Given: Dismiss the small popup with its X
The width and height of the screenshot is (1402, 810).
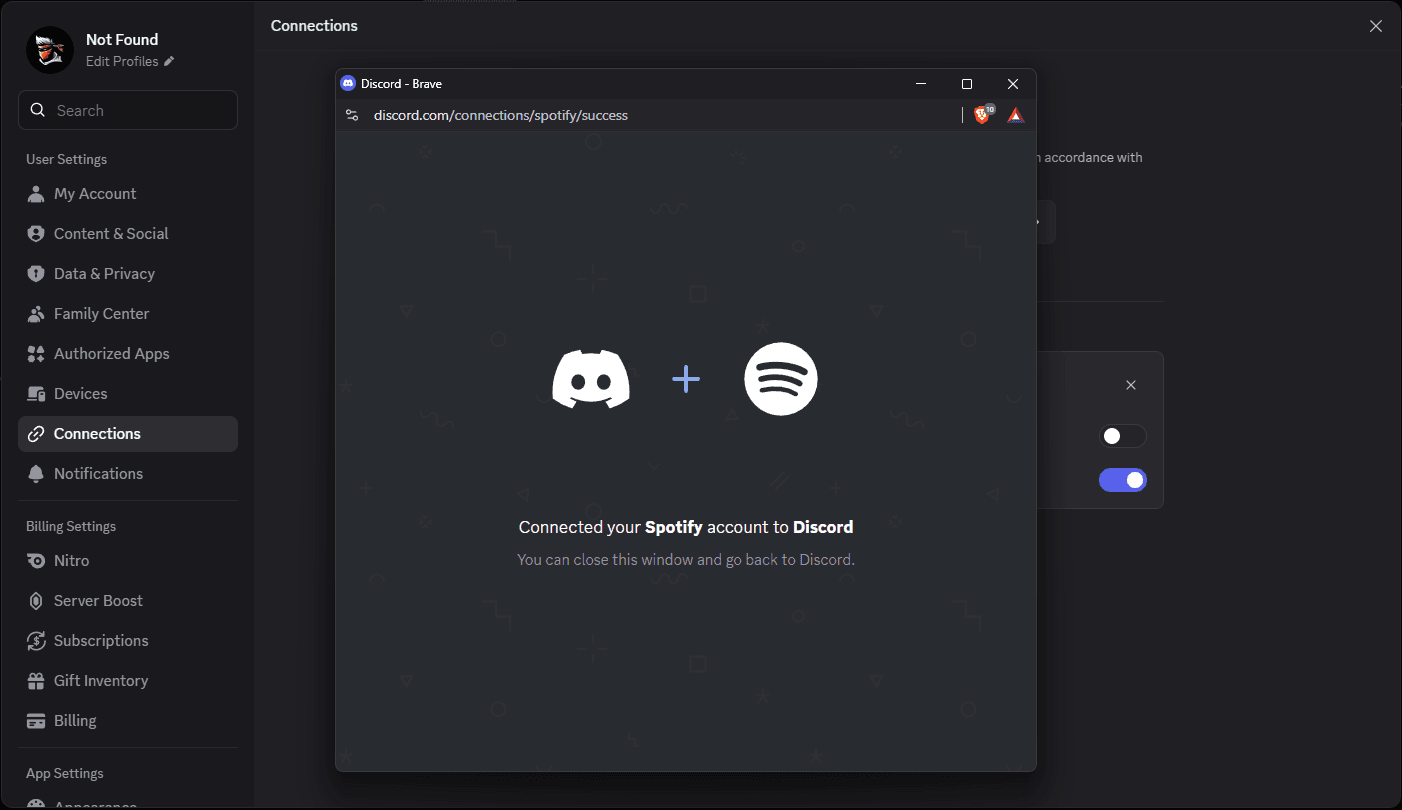Looking at the screenshot, I should (1130, 384).
